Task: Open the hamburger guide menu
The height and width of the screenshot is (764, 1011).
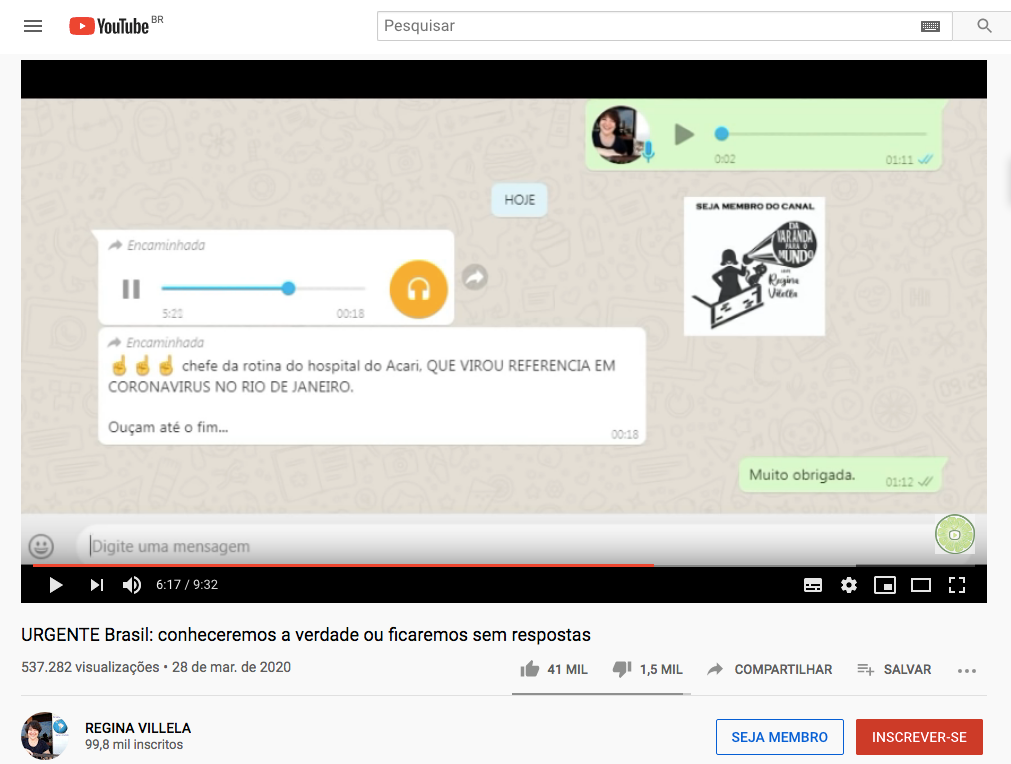Action: click(x=33, y=26)
